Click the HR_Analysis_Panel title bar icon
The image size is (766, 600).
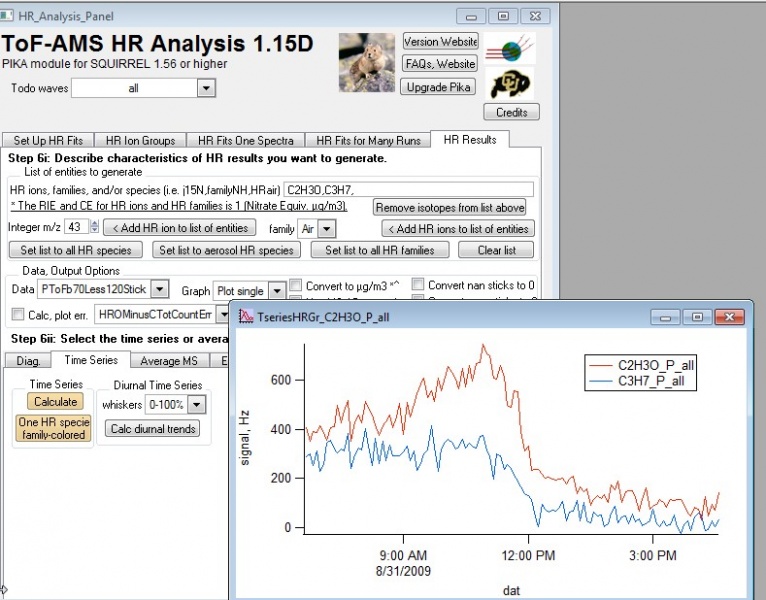click(9, 15)
